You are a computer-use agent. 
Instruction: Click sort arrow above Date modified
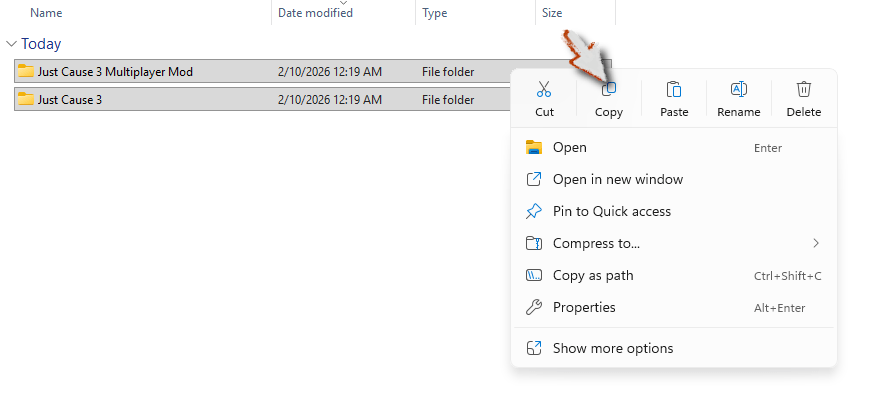click(343, 3)
